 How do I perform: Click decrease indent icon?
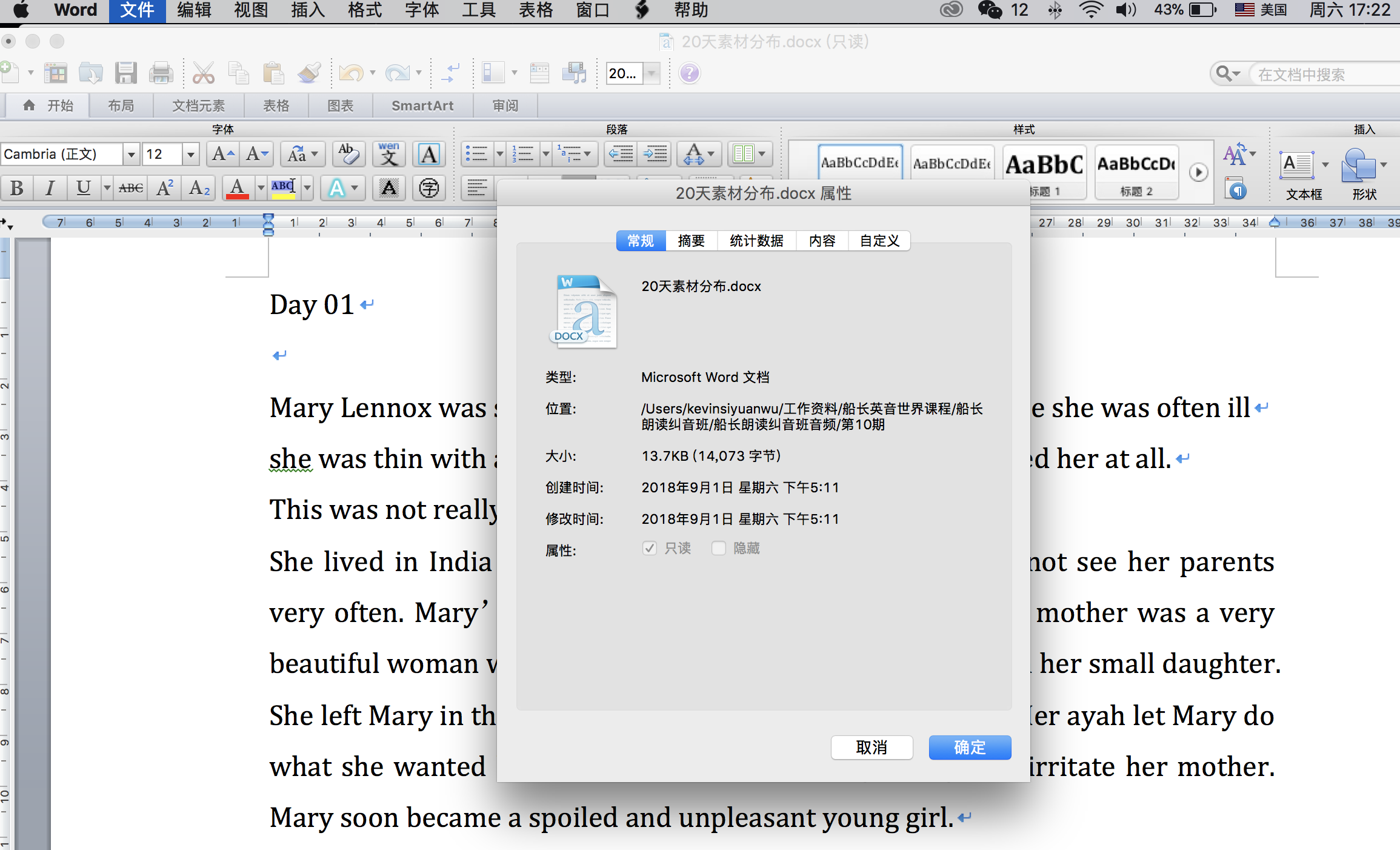[621, 154]
